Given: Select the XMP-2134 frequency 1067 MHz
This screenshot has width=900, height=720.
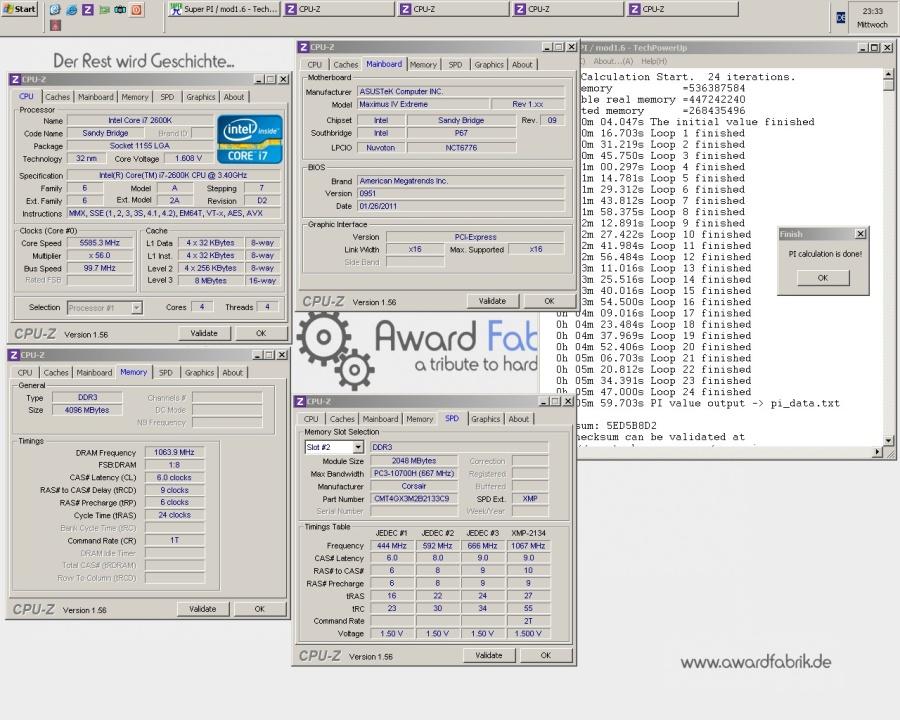Looking at the screenshot, I should click(x=528, y=546).
